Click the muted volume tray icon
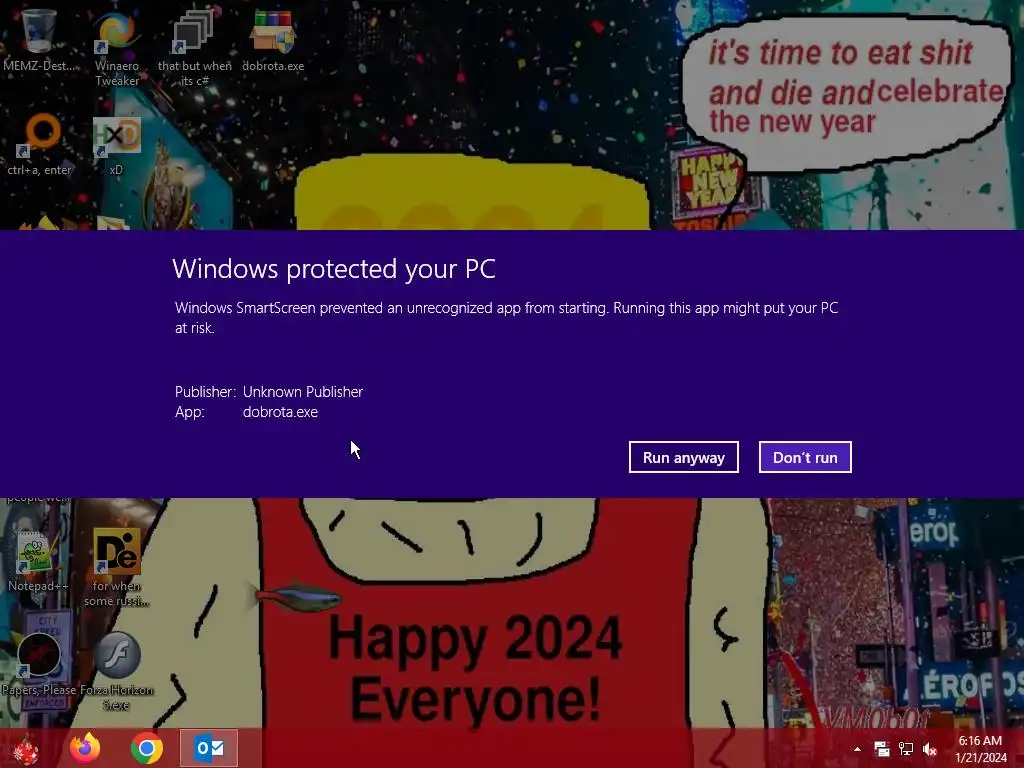This screenshot has width=1024, height=768. coord(930,749)
